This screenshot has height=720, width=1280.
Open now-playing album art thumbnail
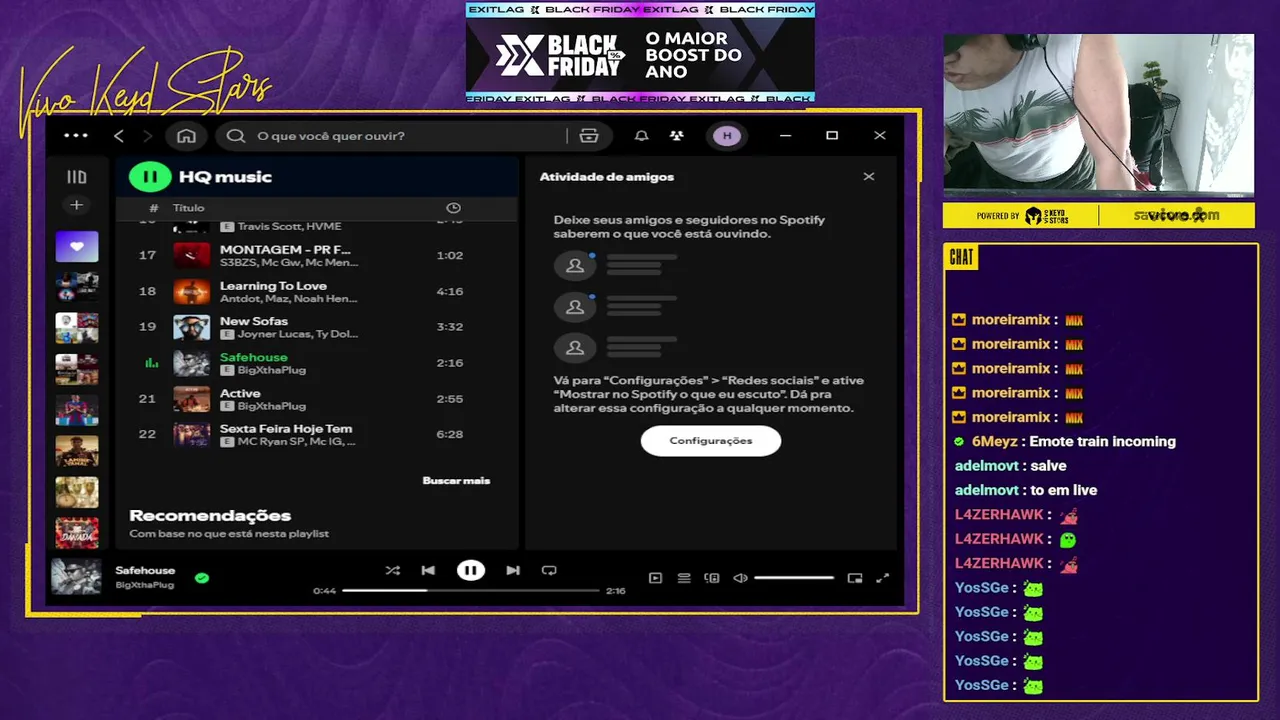click(x=76, y=577)
